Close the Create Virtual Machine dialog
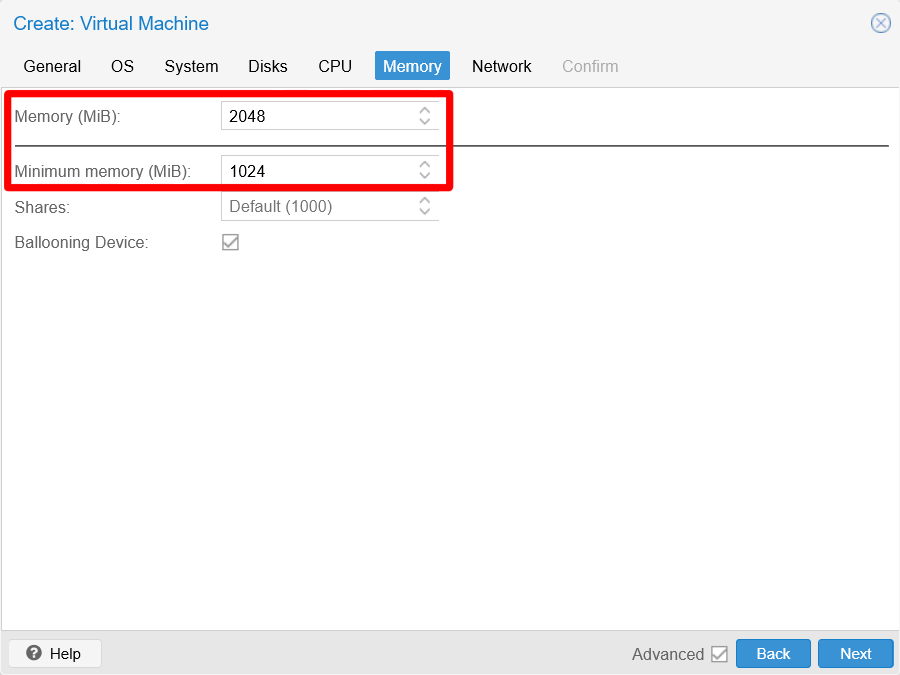The height and width of the screenshot is (675, 900). point(880,23)
